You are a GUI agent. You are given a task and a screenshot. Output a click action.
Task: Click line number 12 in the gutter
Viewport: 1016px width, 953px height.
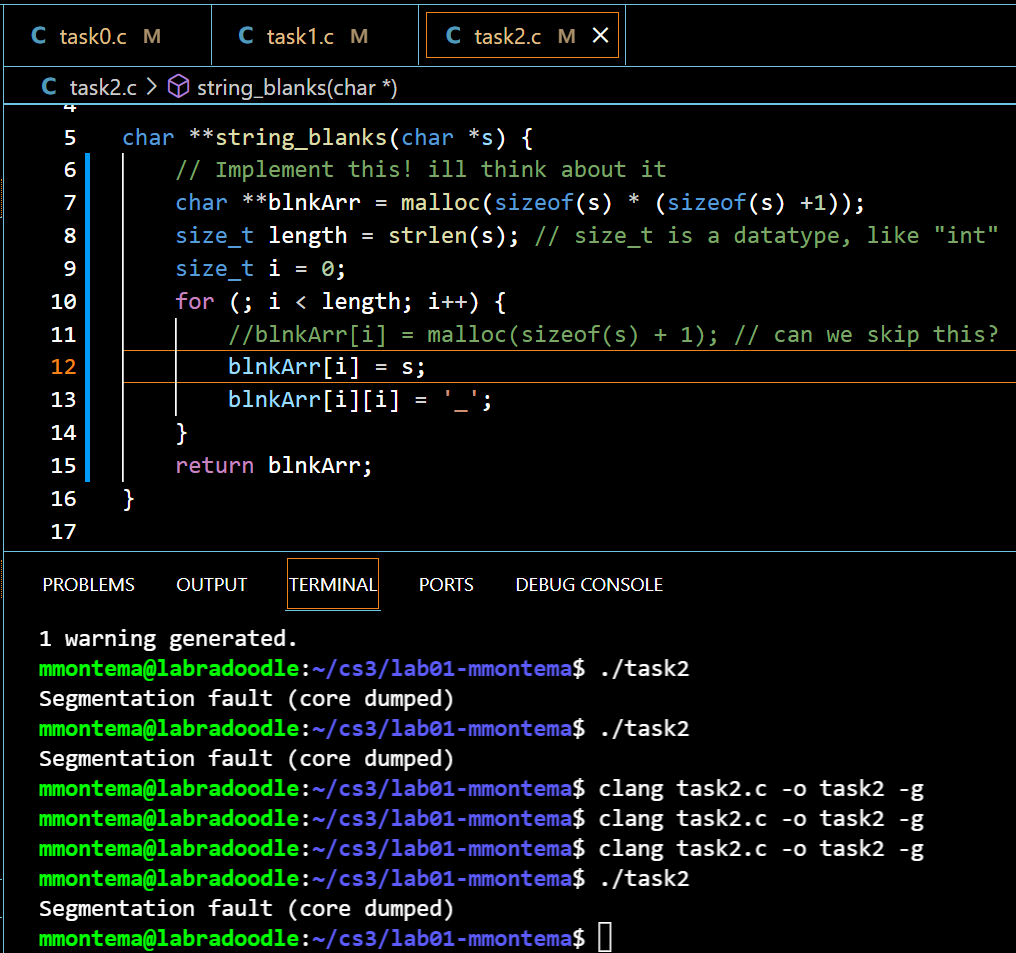[63, 366]
